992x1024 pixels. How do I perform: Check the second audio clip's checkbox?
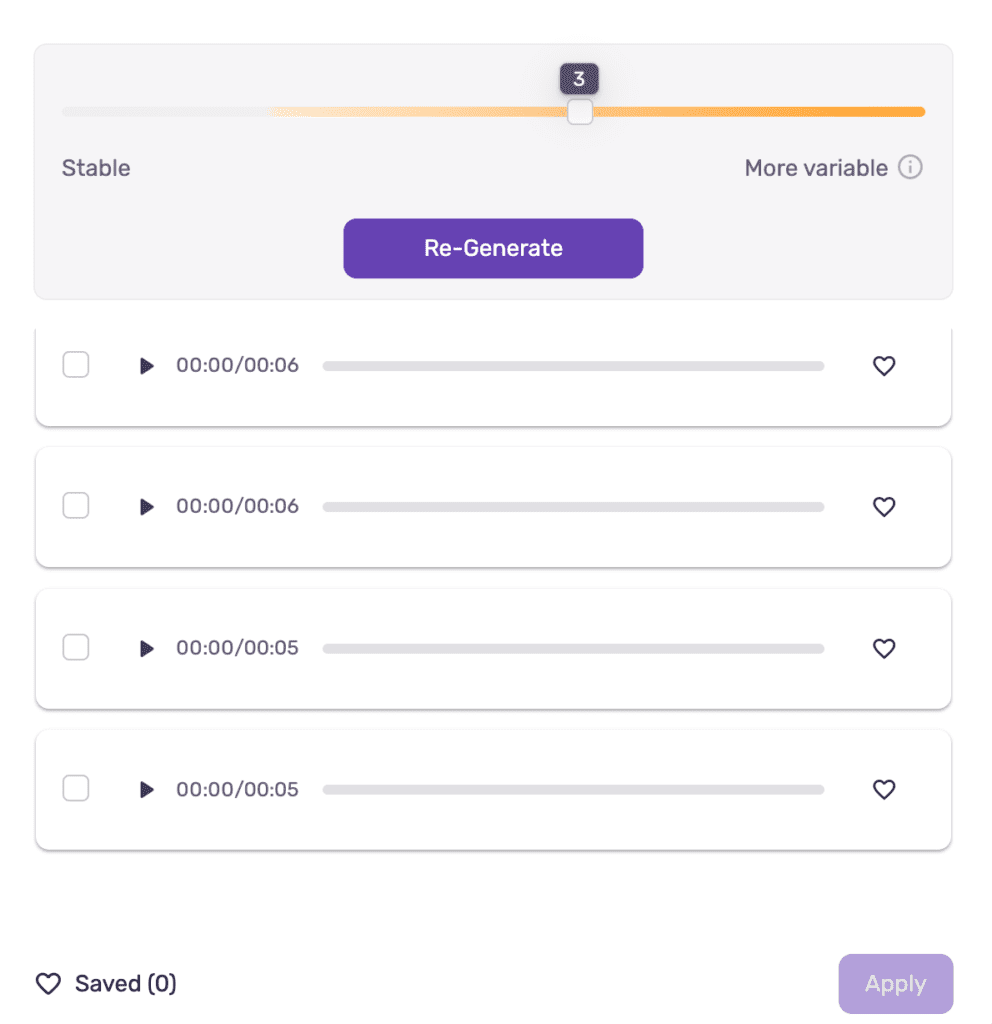pos(75,506)
